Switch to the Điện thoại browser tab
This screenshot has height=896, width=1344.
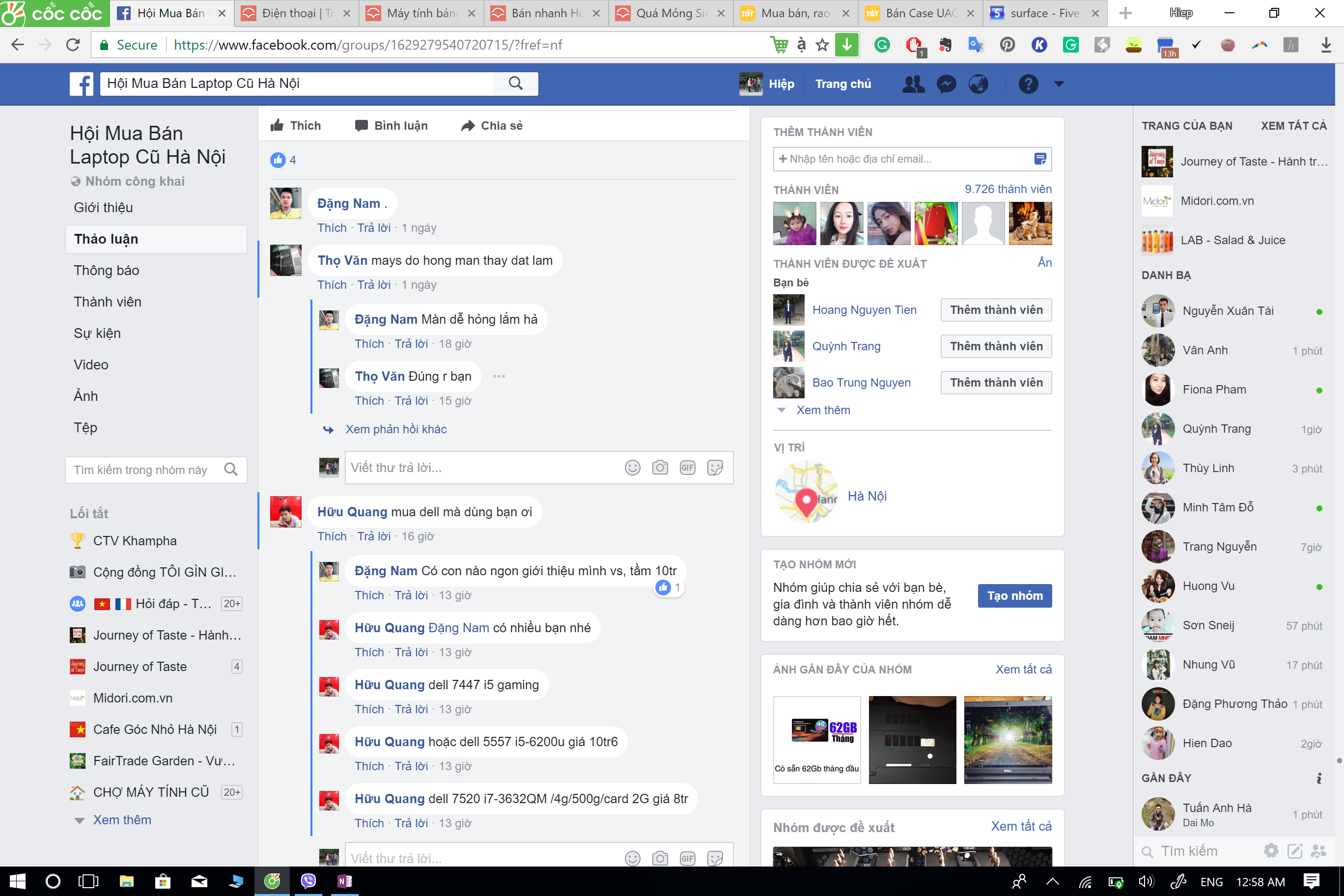click(296, 13)
